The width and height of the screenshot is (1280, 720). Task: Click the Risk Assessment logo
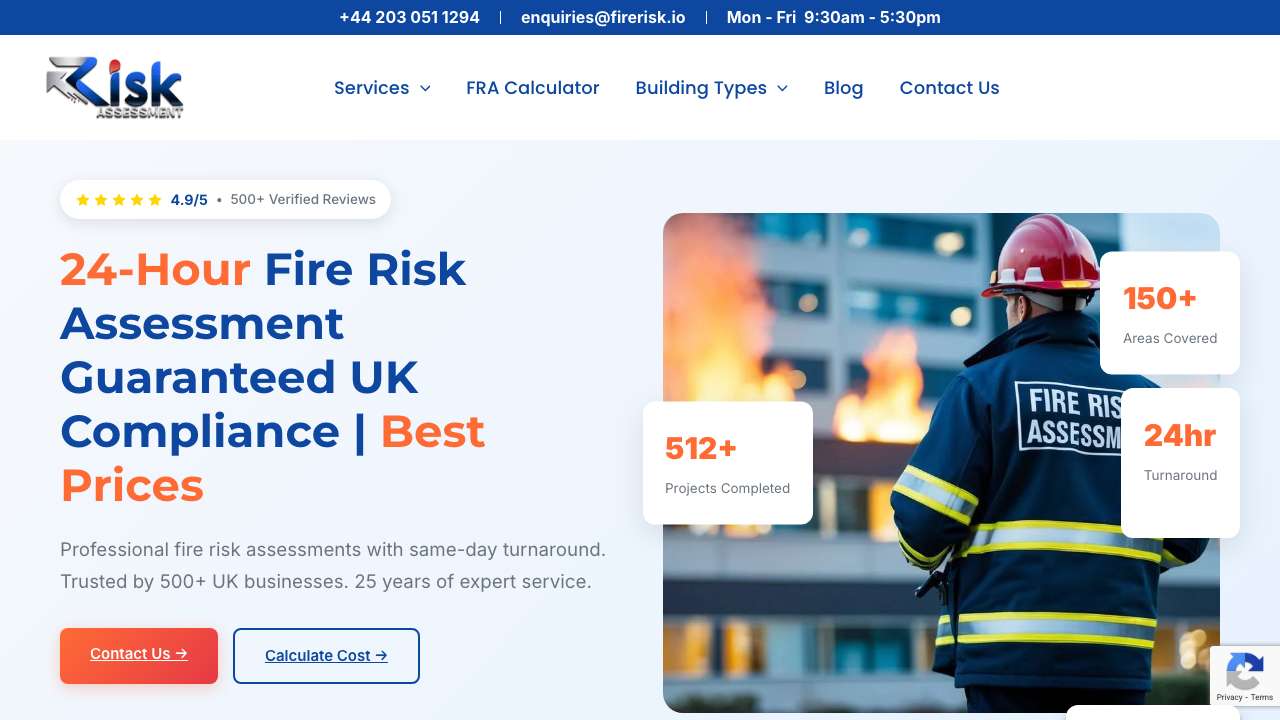(x=115, y=88)
